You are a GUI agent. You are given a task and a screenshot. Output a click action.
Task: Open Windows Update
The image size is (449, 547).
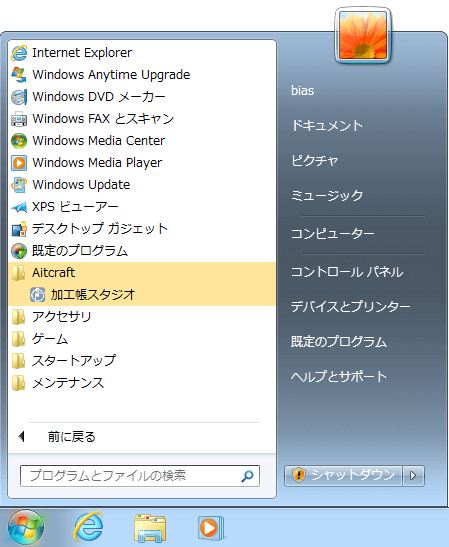click(142, 185)
